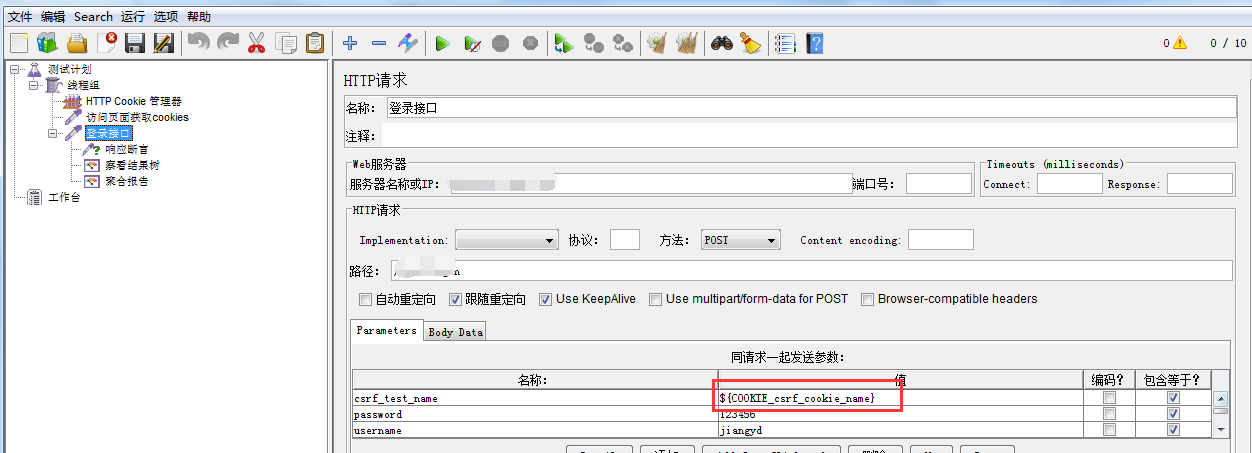The height and width of the screenshot is (453, 1252).
Task: Stop all remote engines icon
Action: pyautogui.click(x=594, y=43)
